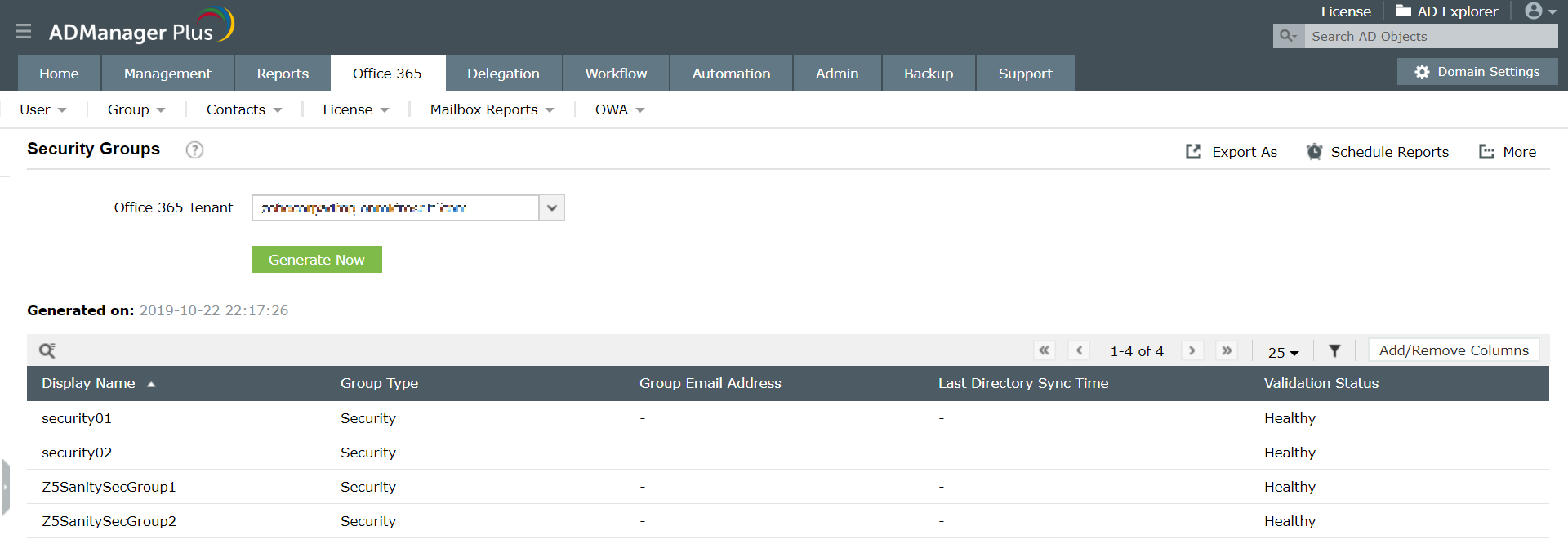
Task: Go to first page of results
Action: [1044, 350]
